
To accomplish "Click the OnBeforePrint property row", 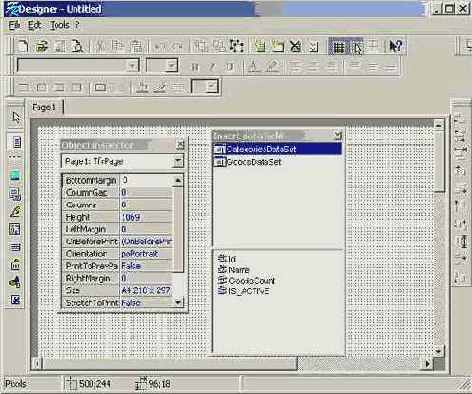I will (117, 241).
